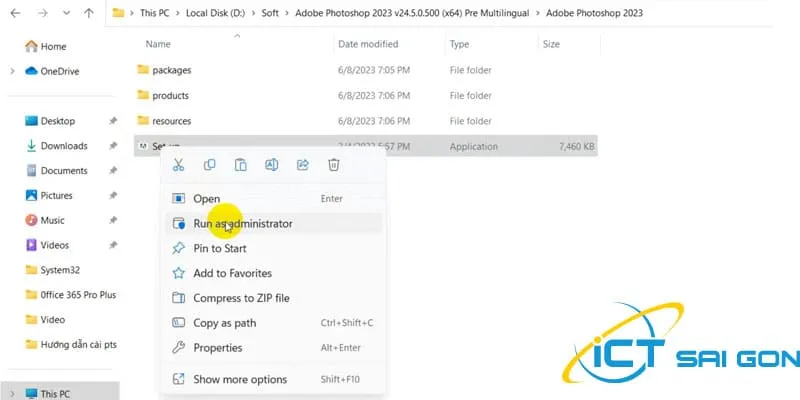800x400 pixels.
Task: Click This PC in address bar
Action: [x=155, y=13]
